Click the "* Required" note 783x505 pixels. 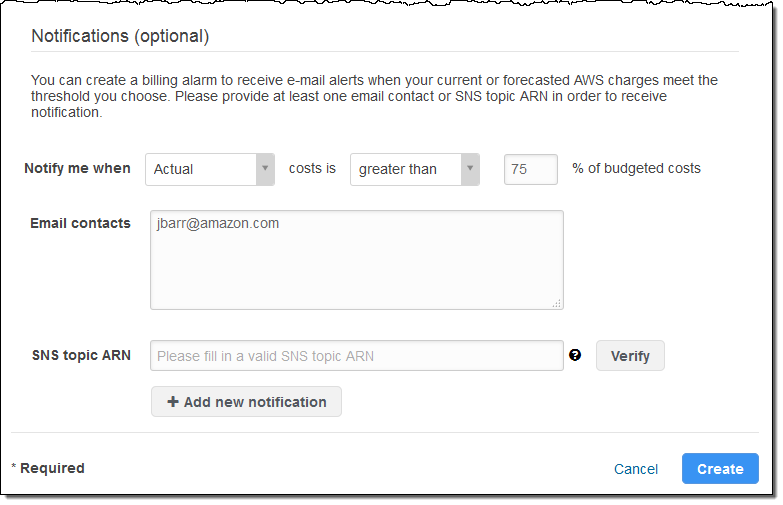(48, 468)
